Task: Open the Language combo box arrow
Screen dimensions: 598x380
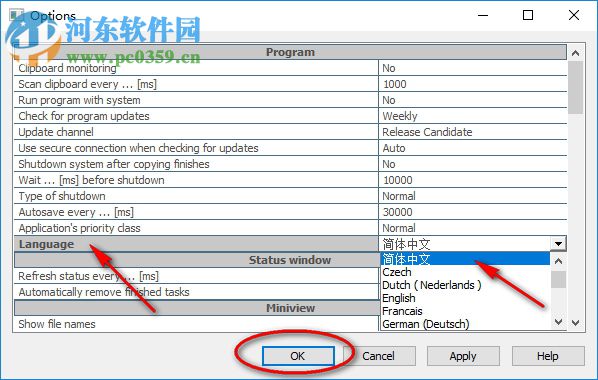Action: pos(558,244)
